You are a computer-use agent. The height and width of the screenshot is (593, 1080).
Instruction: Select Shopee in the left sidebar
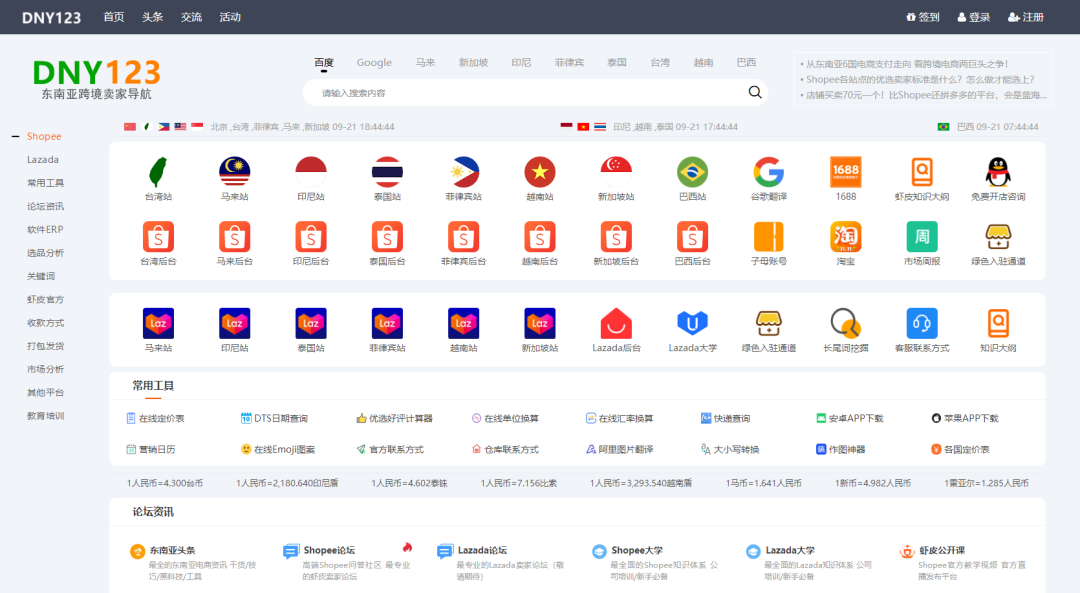[44, 136]
